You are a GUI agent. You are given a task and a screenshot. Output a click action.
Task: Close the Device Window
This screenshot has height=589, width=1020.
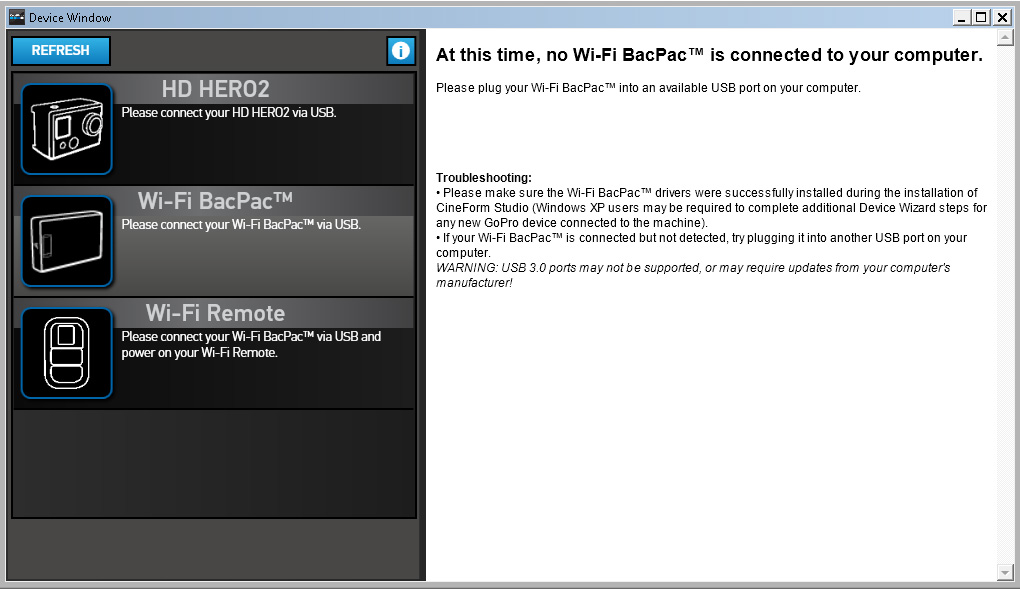point(1002,18)
